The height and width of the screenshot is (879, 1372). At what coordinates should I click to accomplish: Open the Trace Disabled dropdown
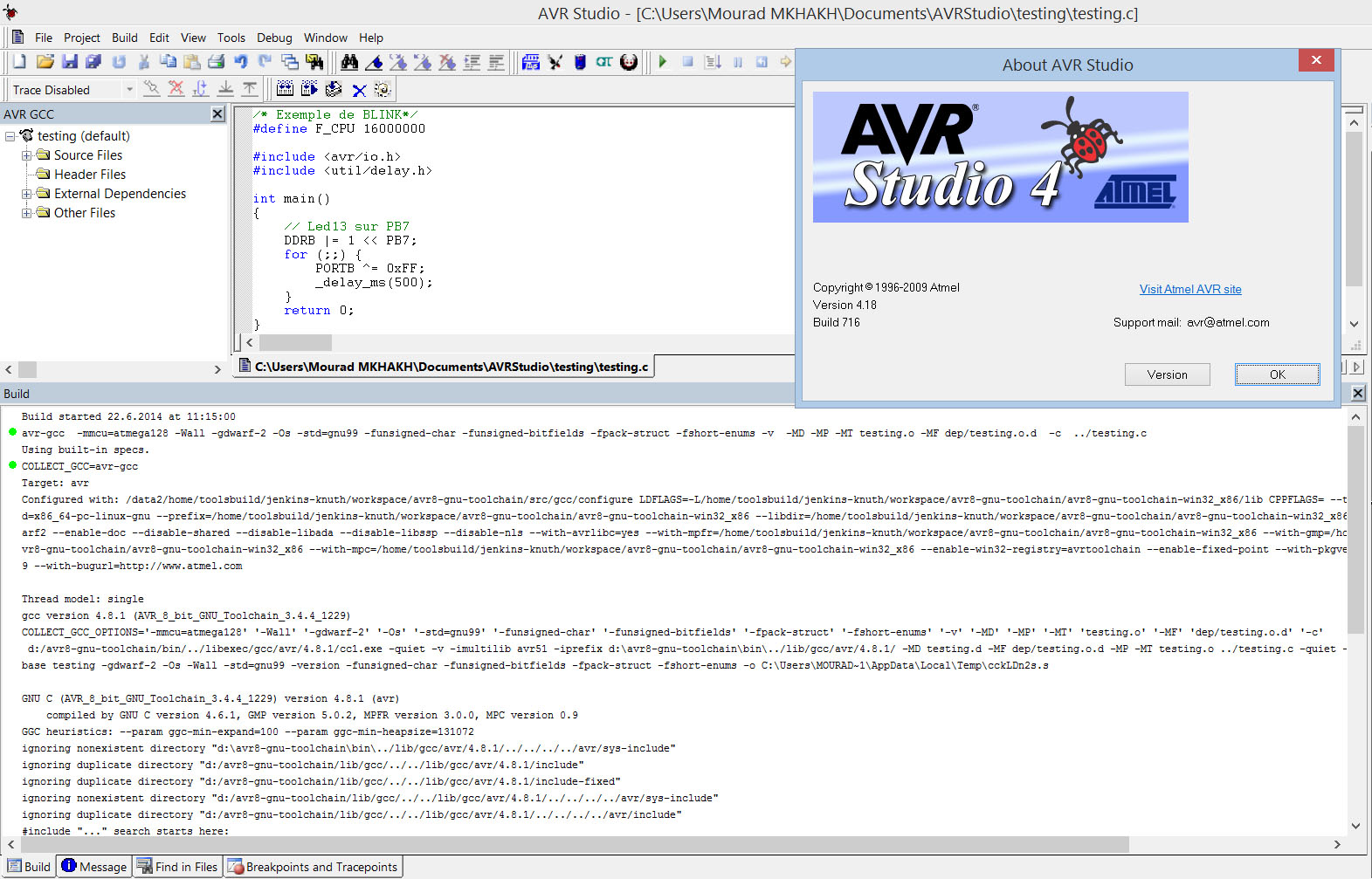129,89
